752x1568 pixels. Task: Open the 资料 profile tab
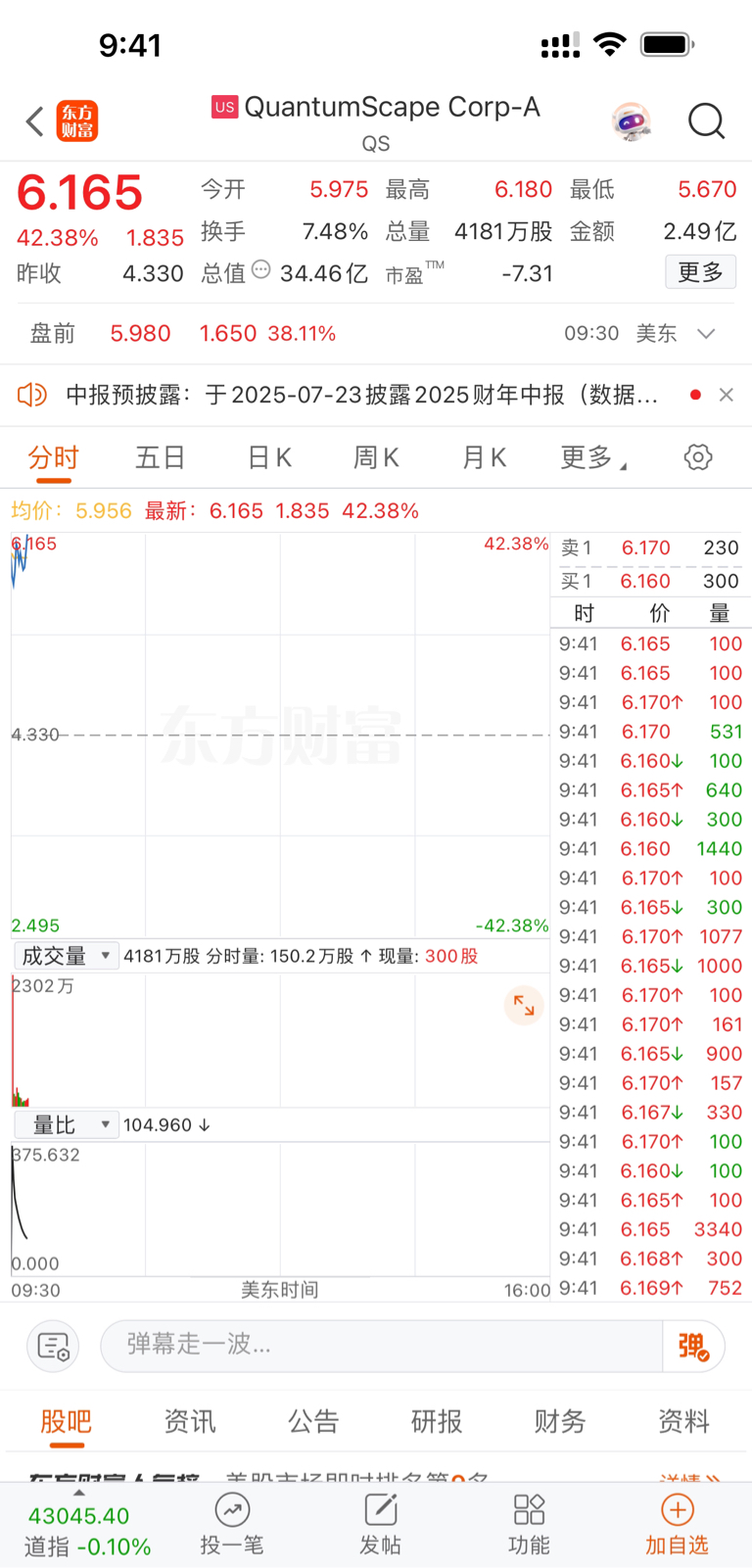pos(683,1421)
